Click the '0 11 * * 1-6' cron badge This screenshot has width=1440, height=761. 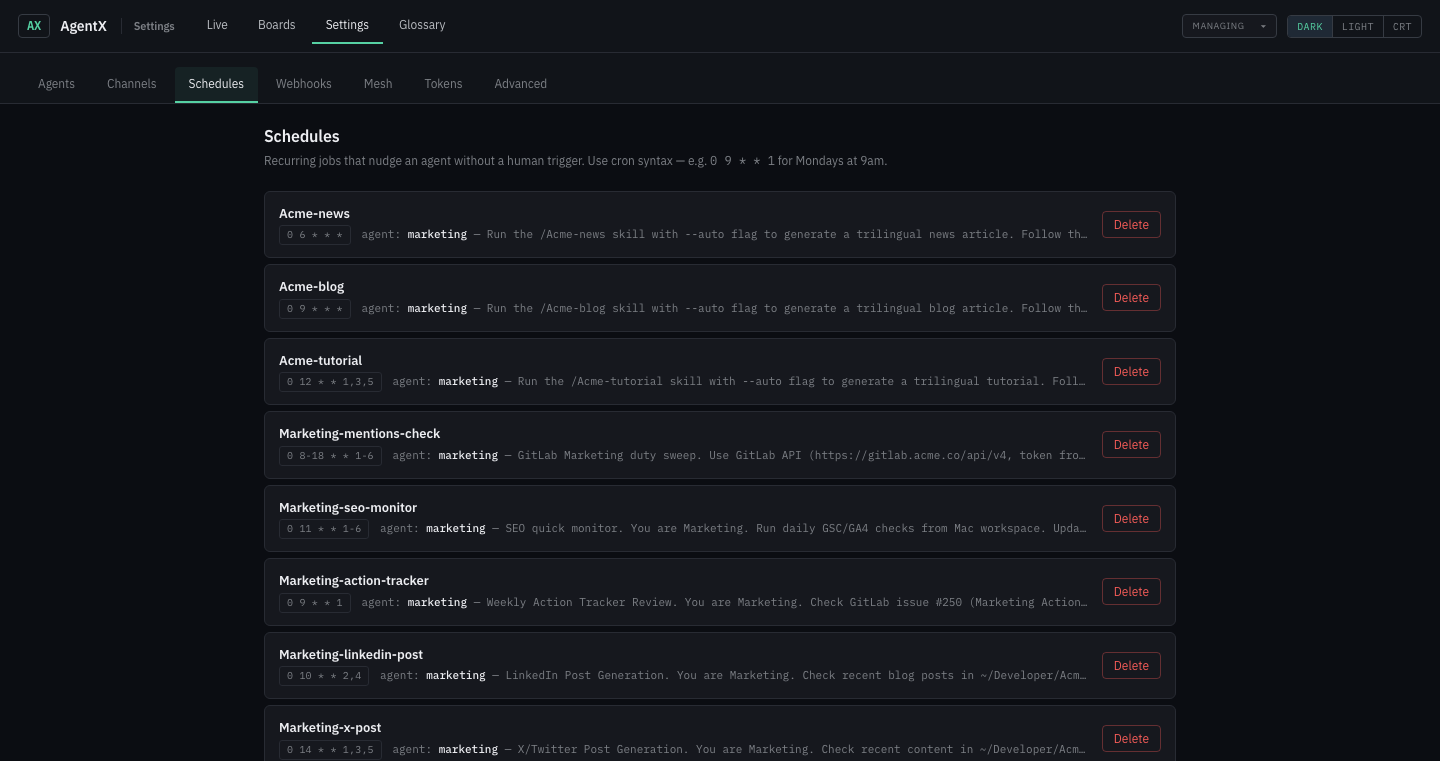(324, 529)
